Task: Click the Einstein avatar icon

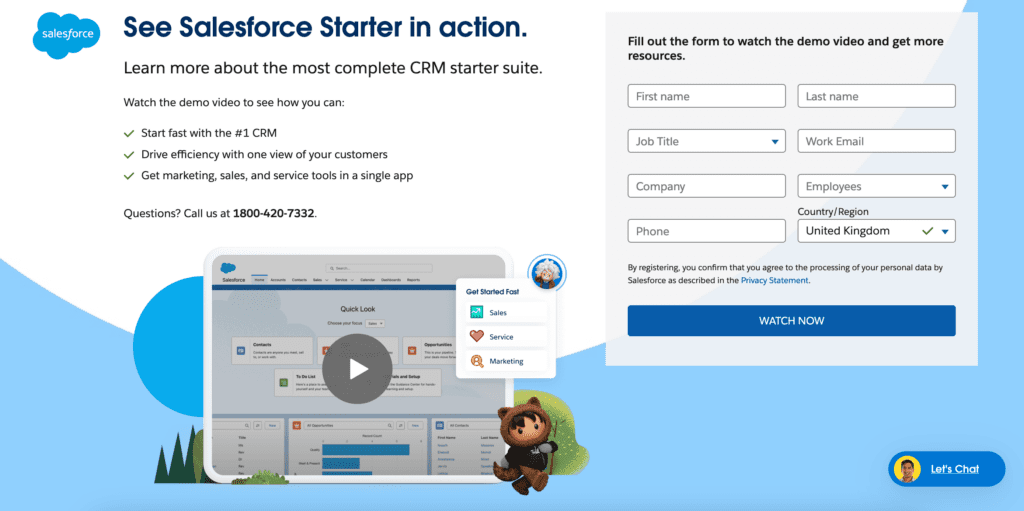Action: tap(546, 272)
